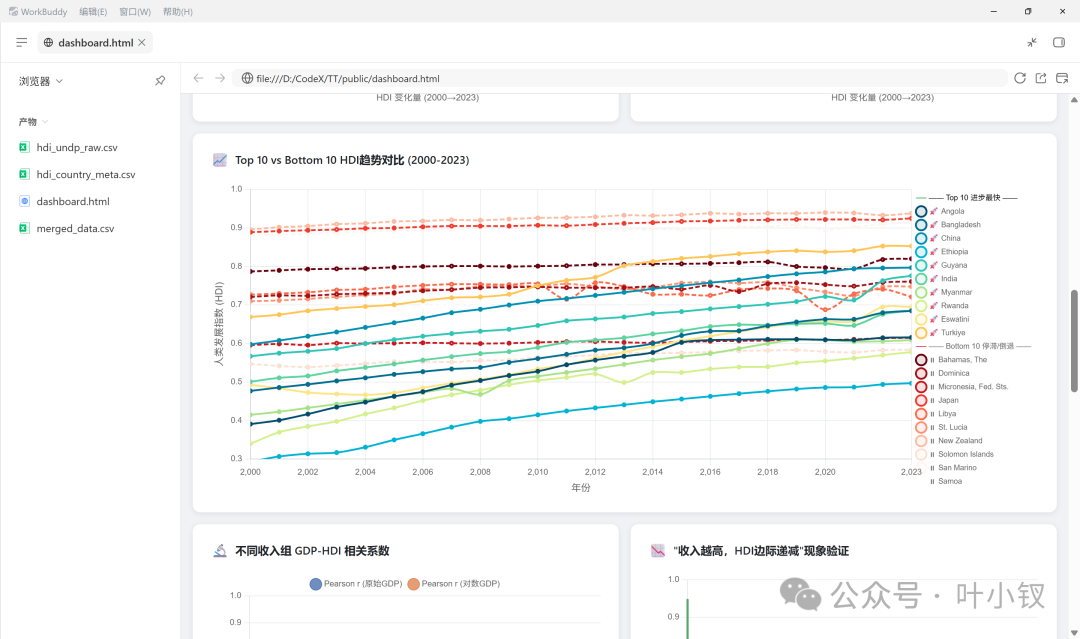Screen dimensions: 1080x639
Task: Close the dashboard.html tab
Action: pos(142,43)
